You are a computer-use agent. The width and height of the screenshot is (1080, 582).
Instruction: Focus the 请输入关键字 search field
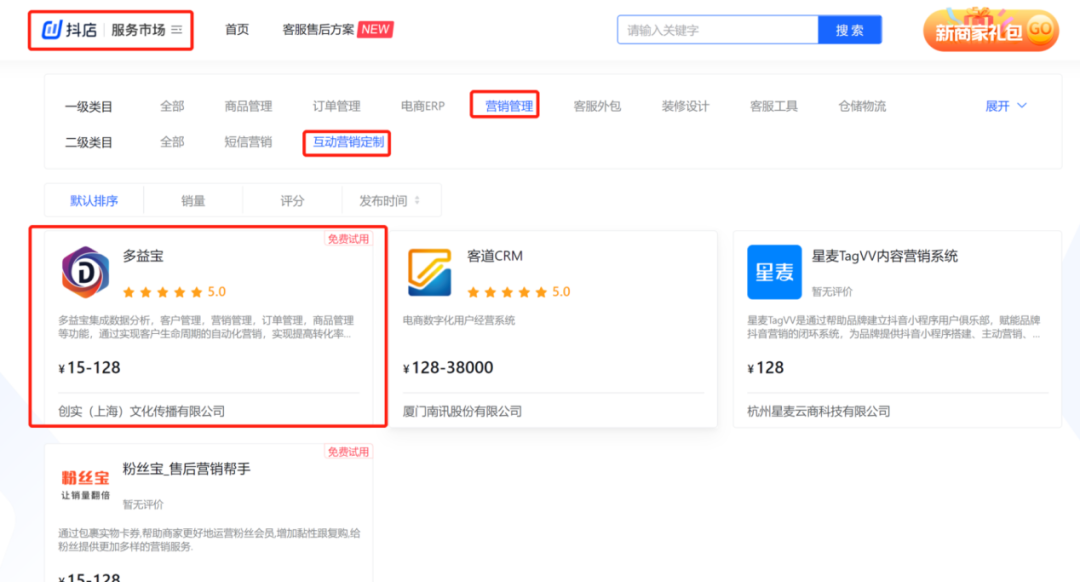(x=718, y=30)
